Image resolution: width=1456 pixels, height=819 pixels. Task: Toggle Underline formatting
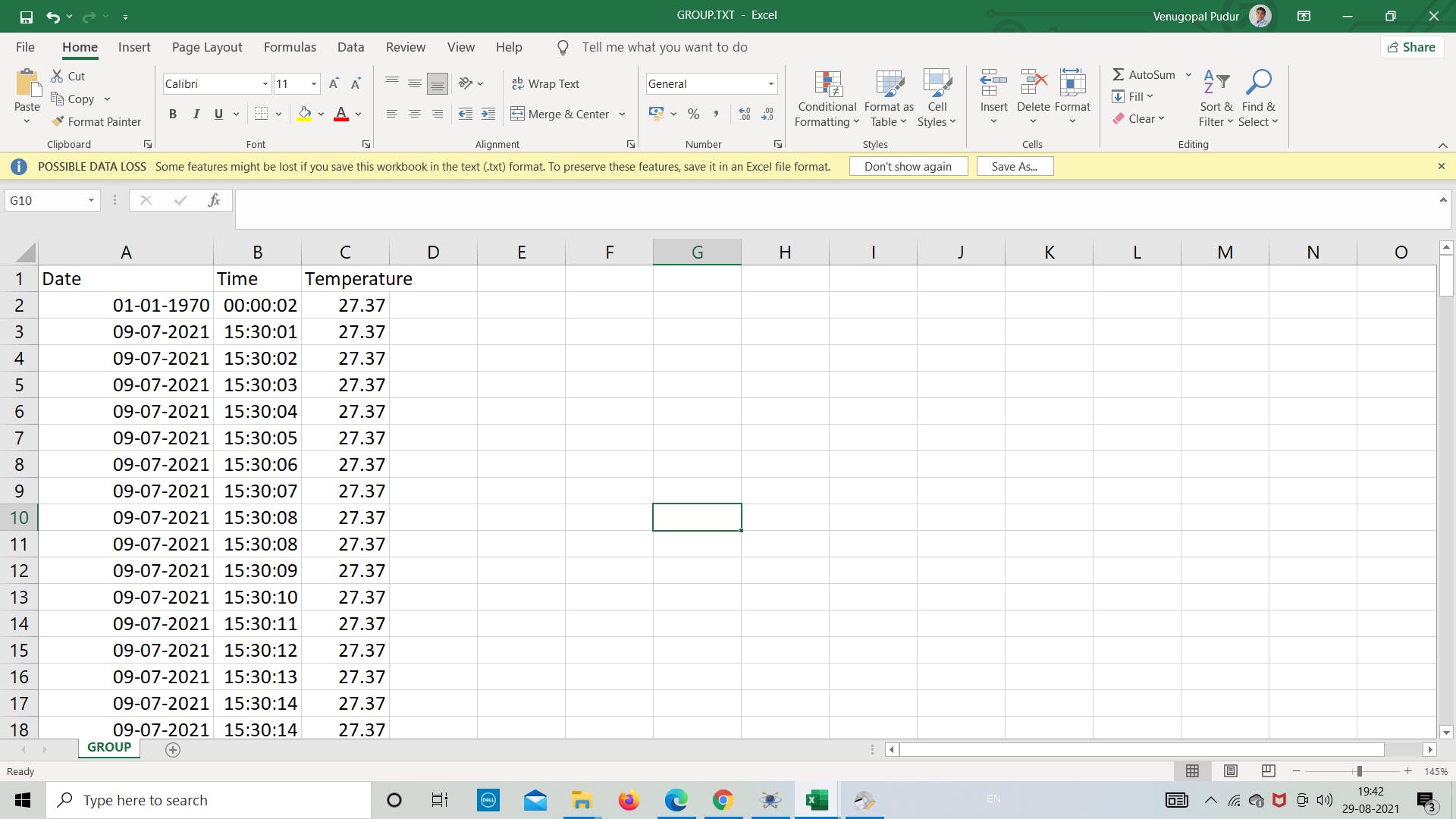coord(218,114)
